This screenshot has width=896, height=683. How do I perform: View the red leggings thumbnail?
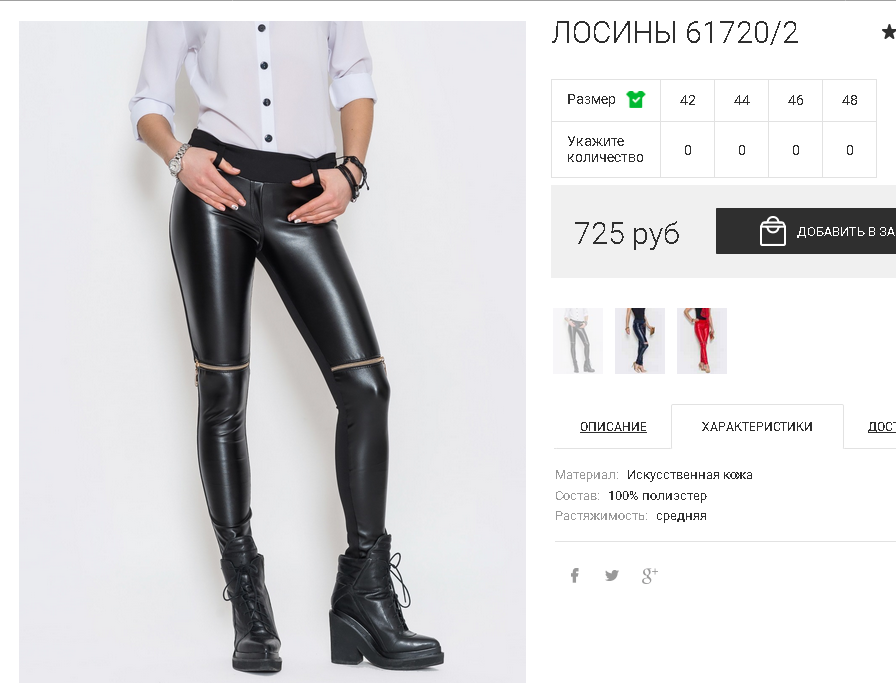pos(702,341)
